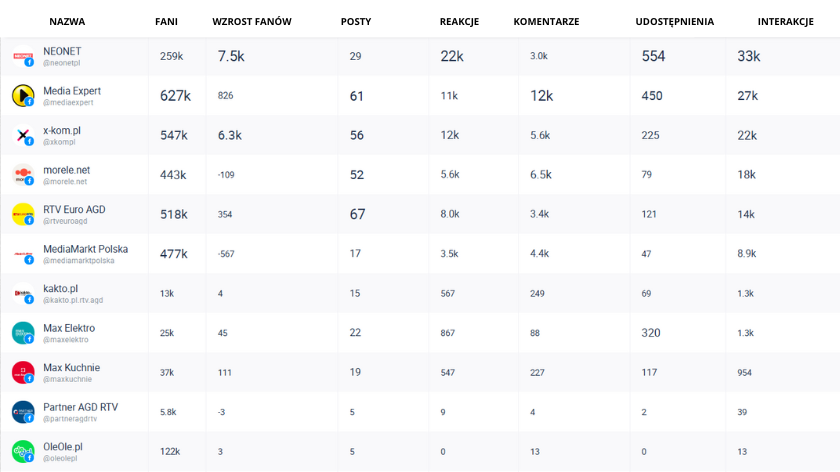840x472 pixels.
Task: Click the POSTY column header
Action: point(356,21)
